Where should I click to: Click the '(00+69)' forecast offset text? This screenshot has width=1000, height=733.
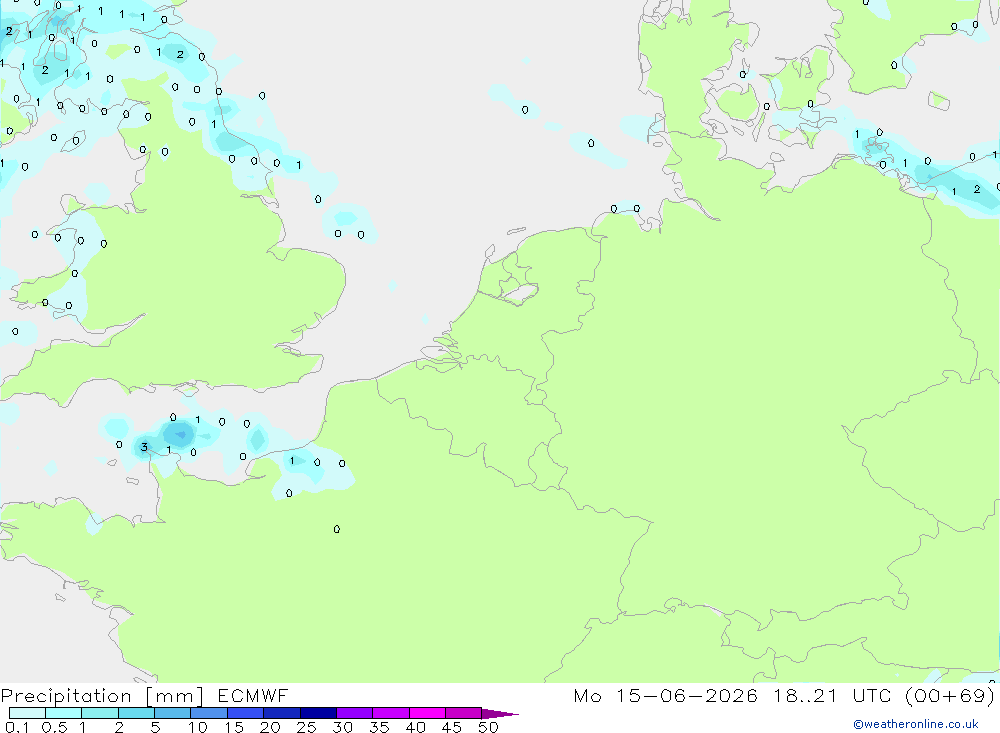pyautogui.click(x=949, y=696)
